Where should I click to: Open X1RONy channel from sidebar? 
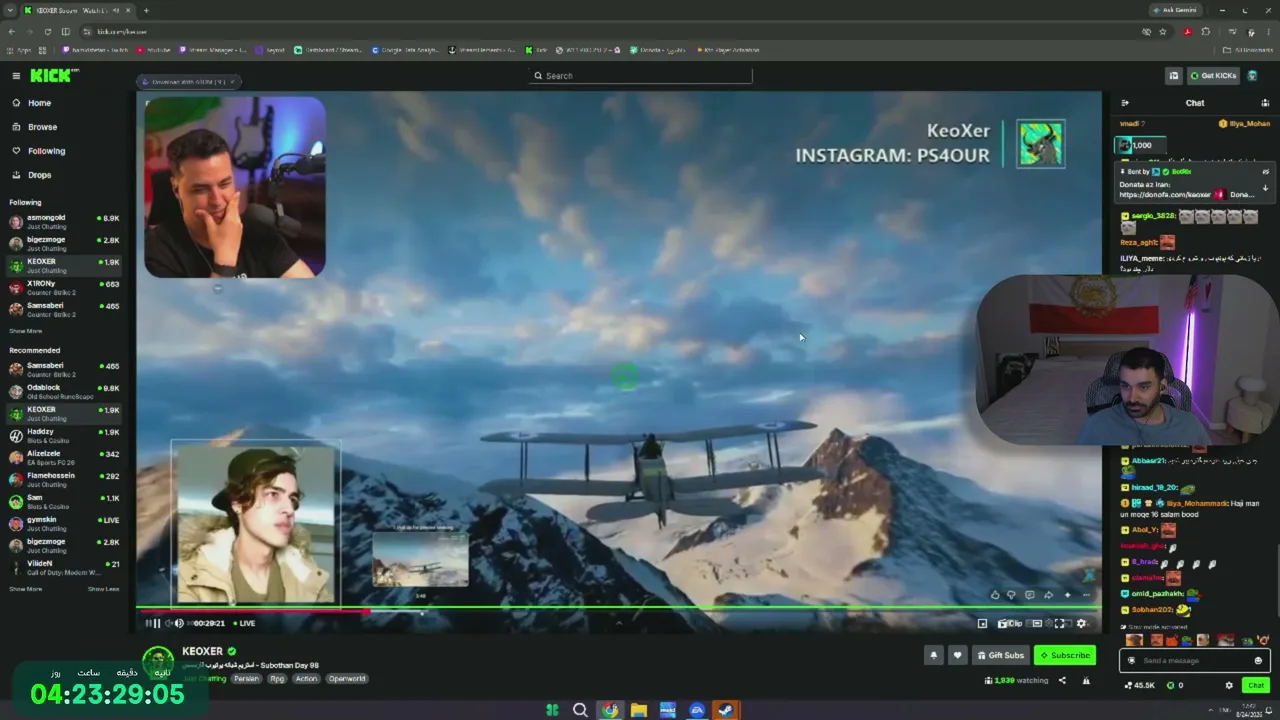tap(64, 287)
